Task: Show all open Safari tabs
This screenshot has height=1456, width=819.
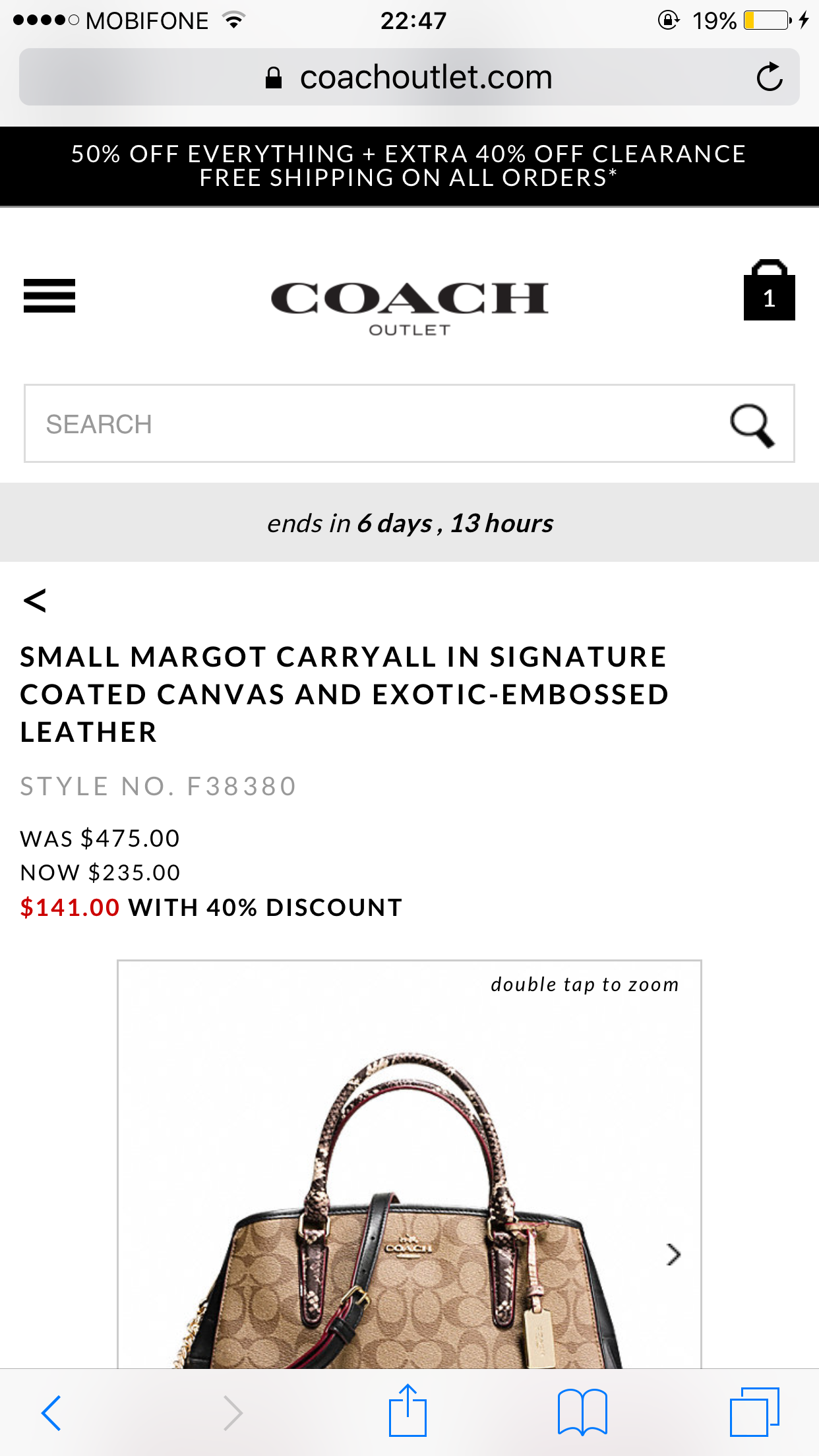Action: (754, 1412)
